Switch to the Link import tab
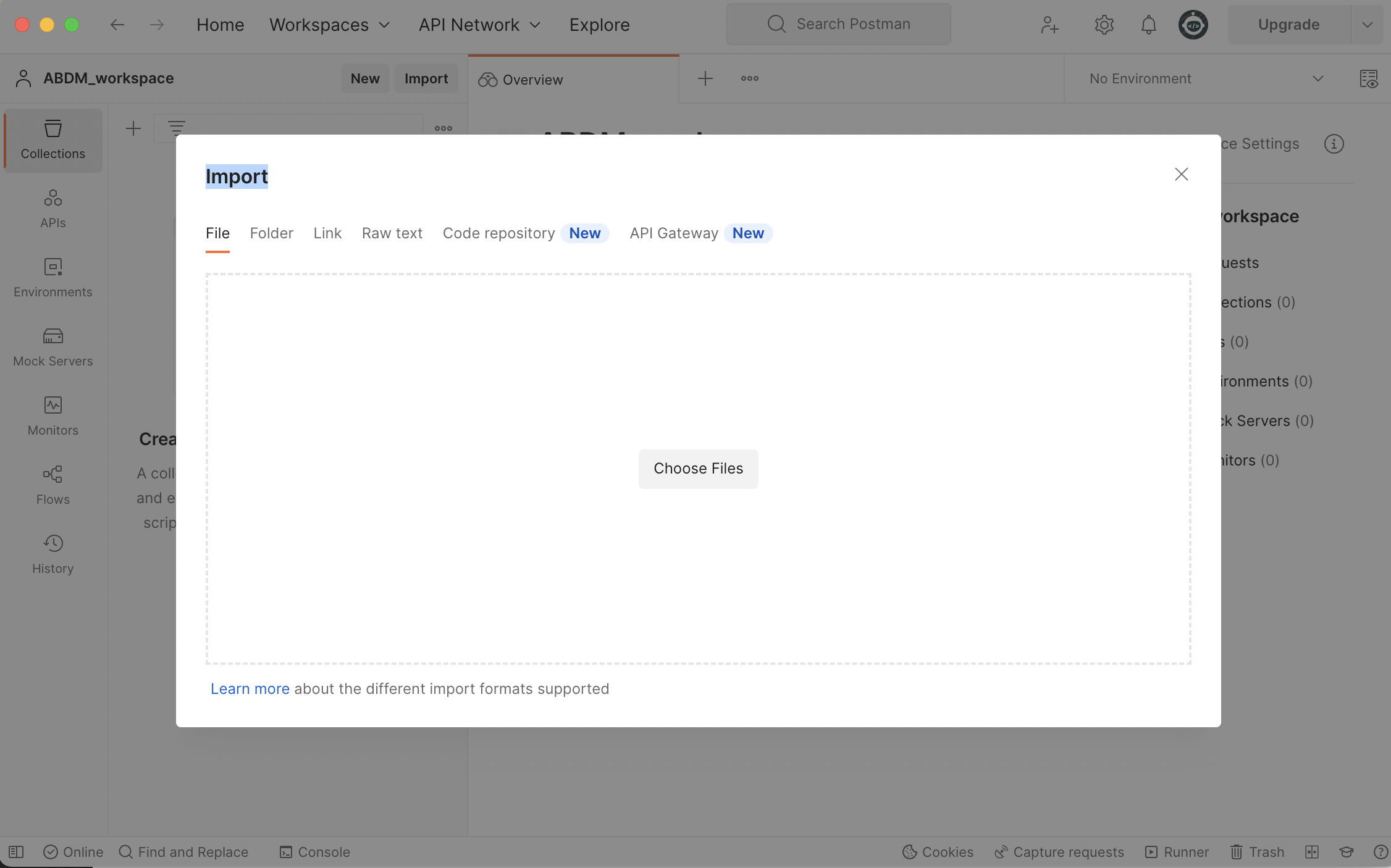The width and height of the screenshot is (1391, 868). (327, 233)
